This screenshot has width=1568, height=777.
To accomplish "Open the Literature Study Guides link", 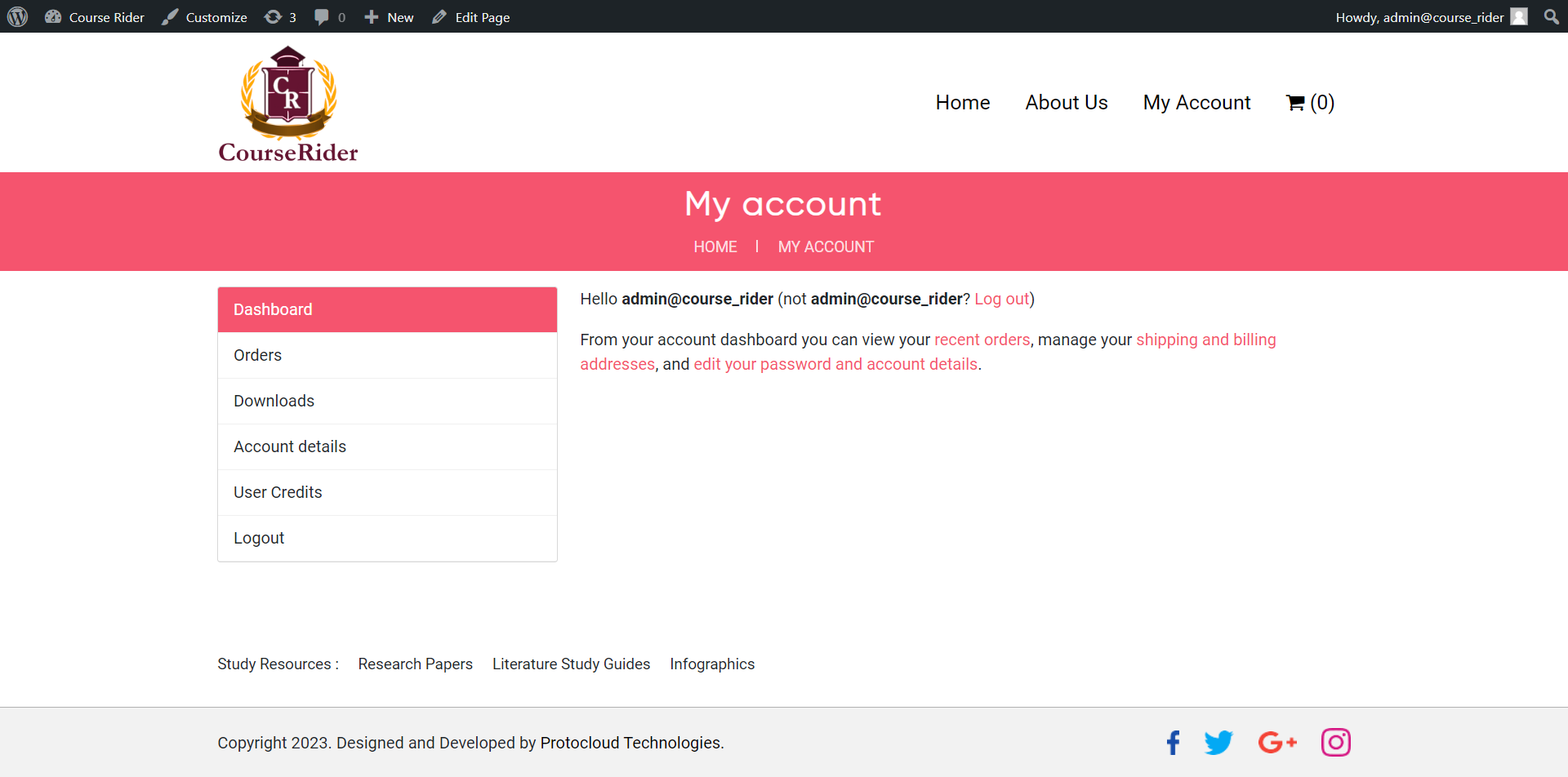I will 572,664.
